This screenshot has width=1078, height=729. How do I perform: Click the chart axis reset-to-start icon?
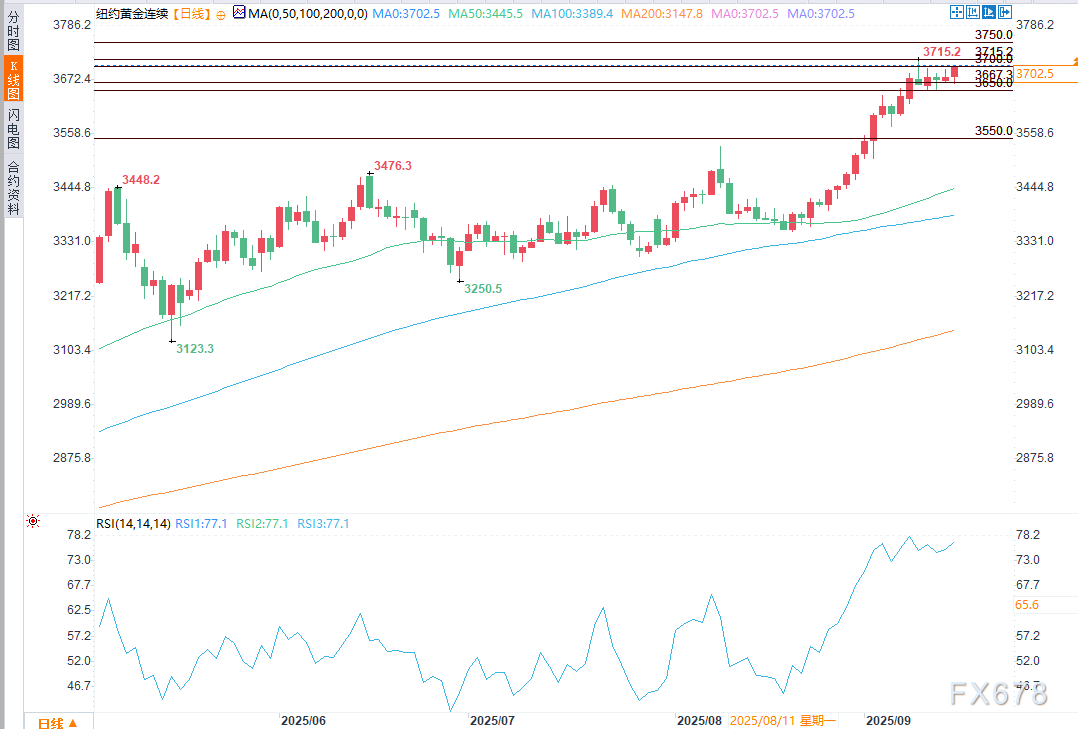click(974, 13)
